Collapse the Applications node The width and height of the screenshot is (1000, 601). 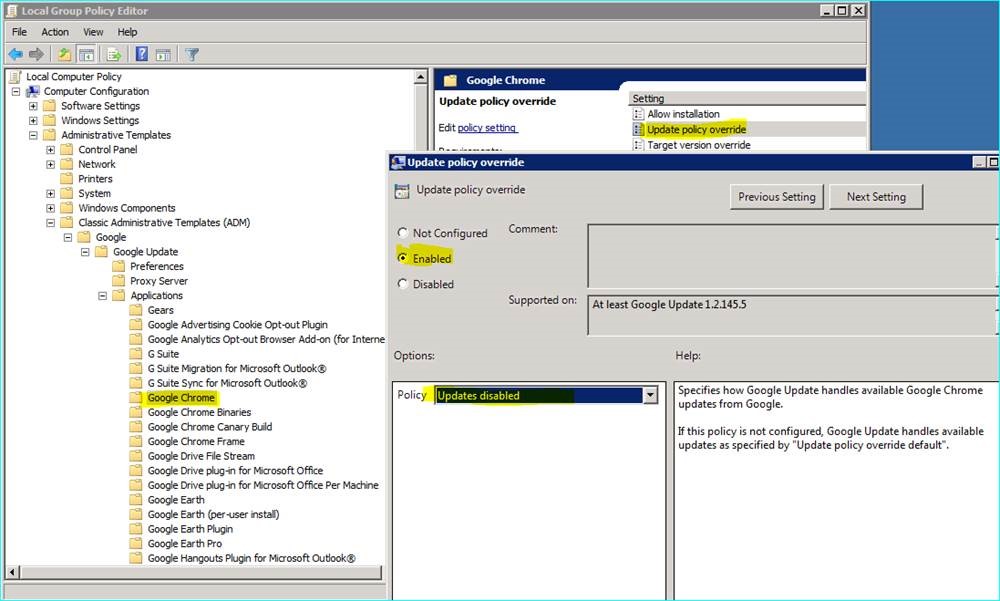point(102,295)
